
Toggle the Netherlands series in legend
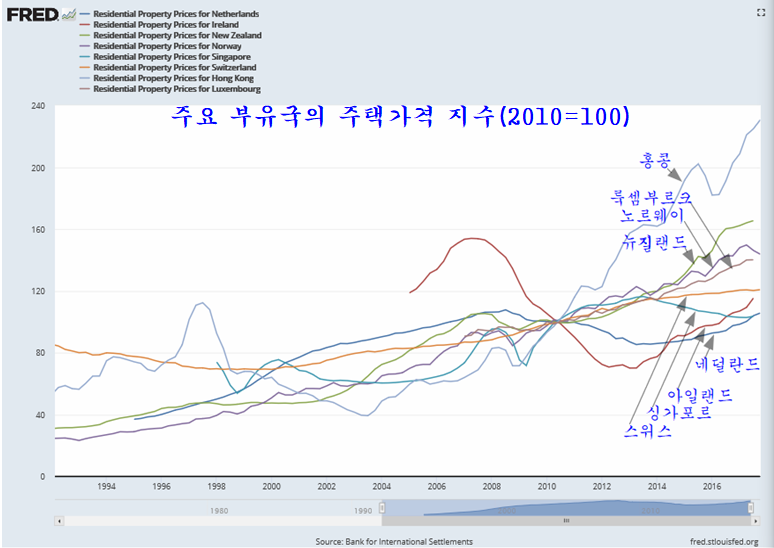(169, 14)
